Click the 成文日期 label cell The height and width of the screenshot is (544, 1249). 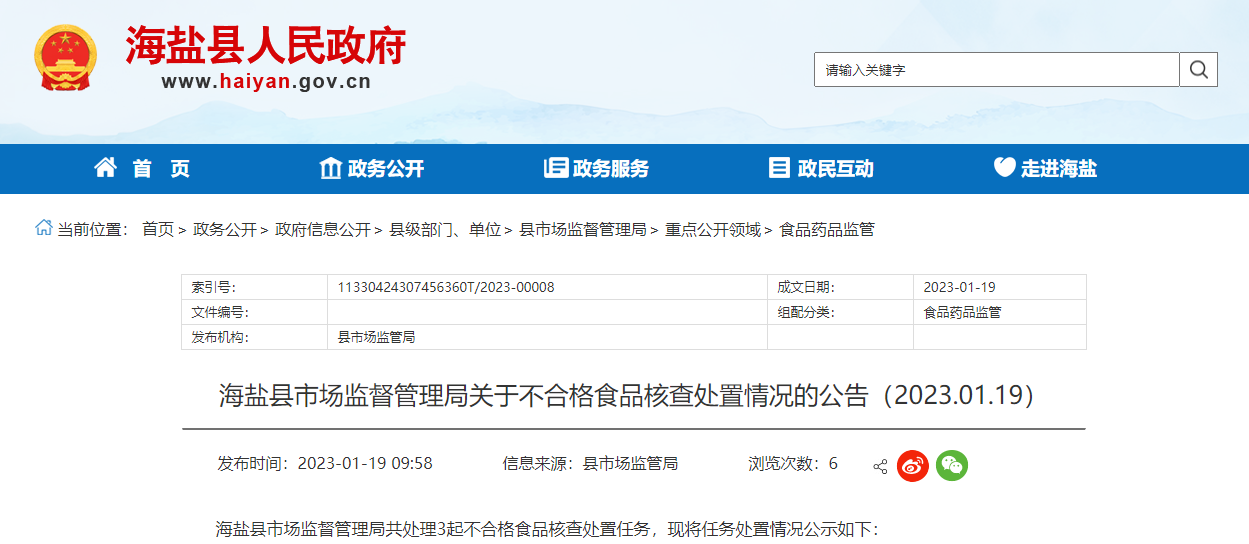click(x=840, y=287)
